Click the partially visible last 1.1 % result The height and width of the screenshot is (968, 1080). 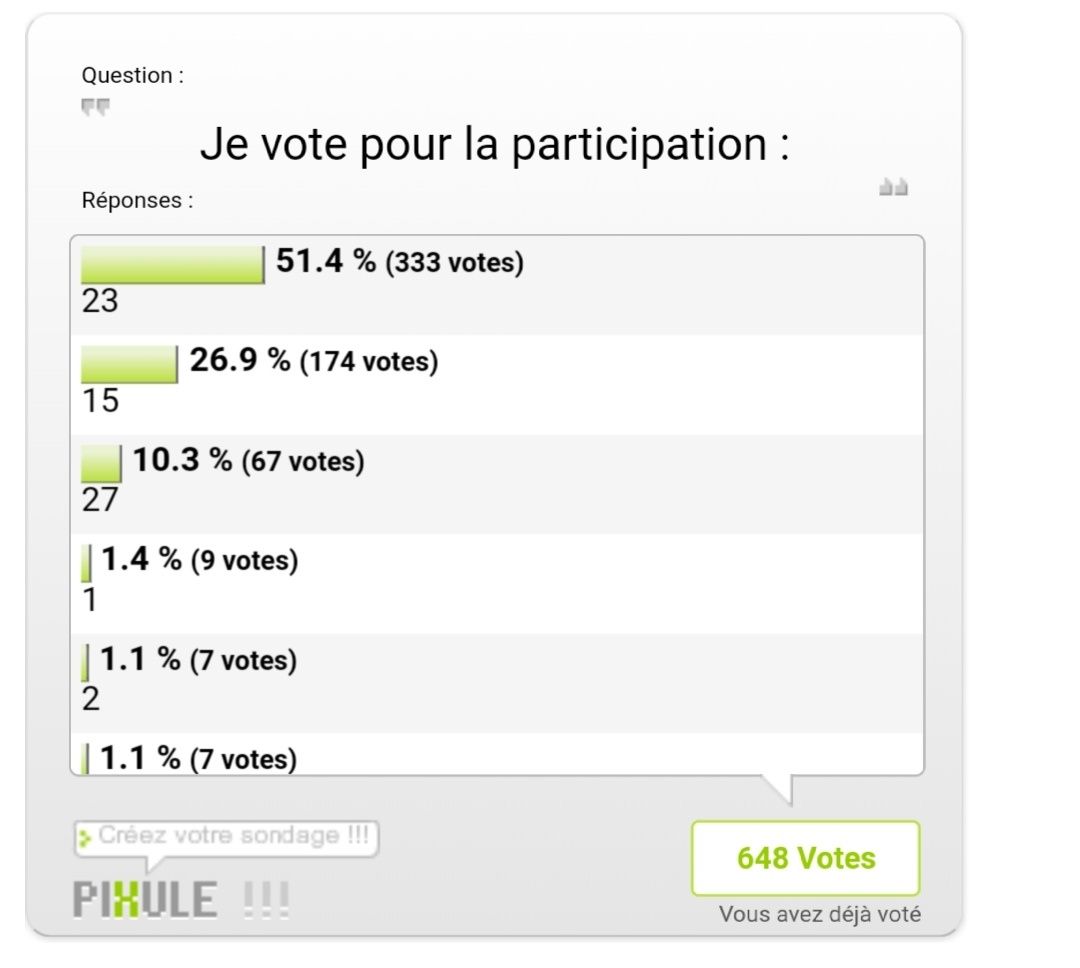click(x=198, y=759)
